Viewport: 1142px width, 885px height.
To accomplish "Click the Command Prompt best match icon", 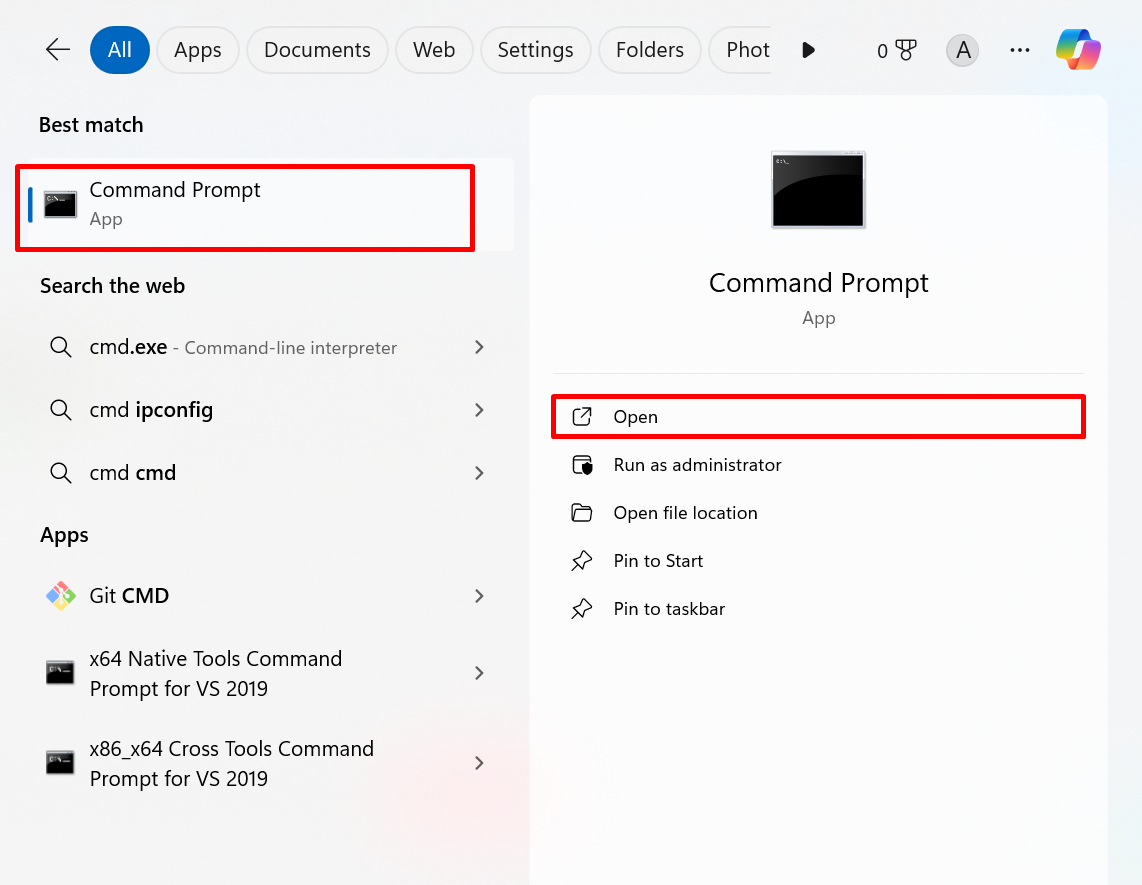I will [60, 205].
